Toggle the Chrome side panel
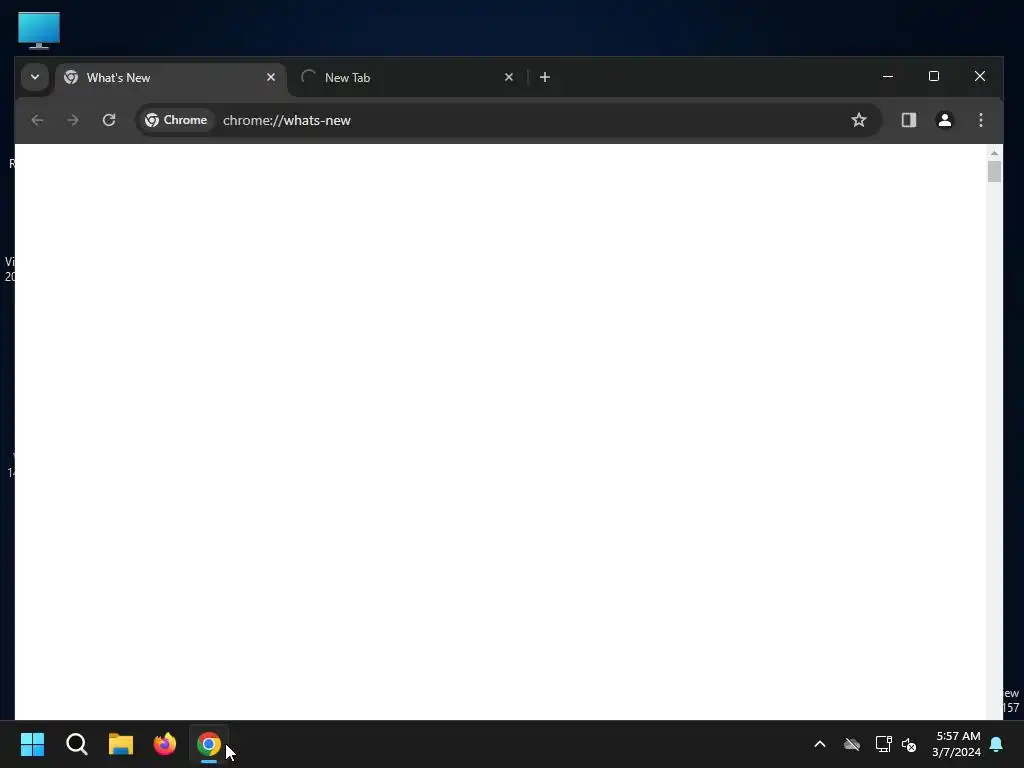 (x=909, y=120)
